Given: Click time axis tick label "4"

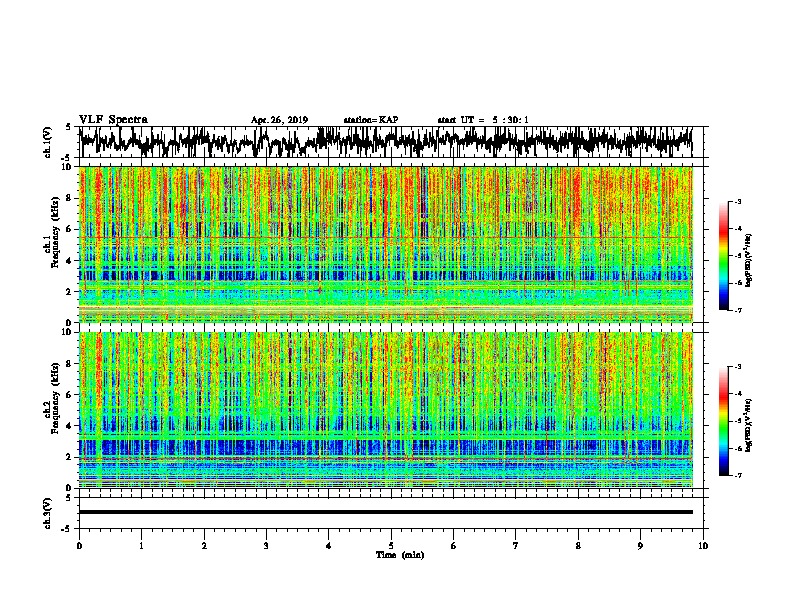Looking at the screenshot, I should pos(329,546).
